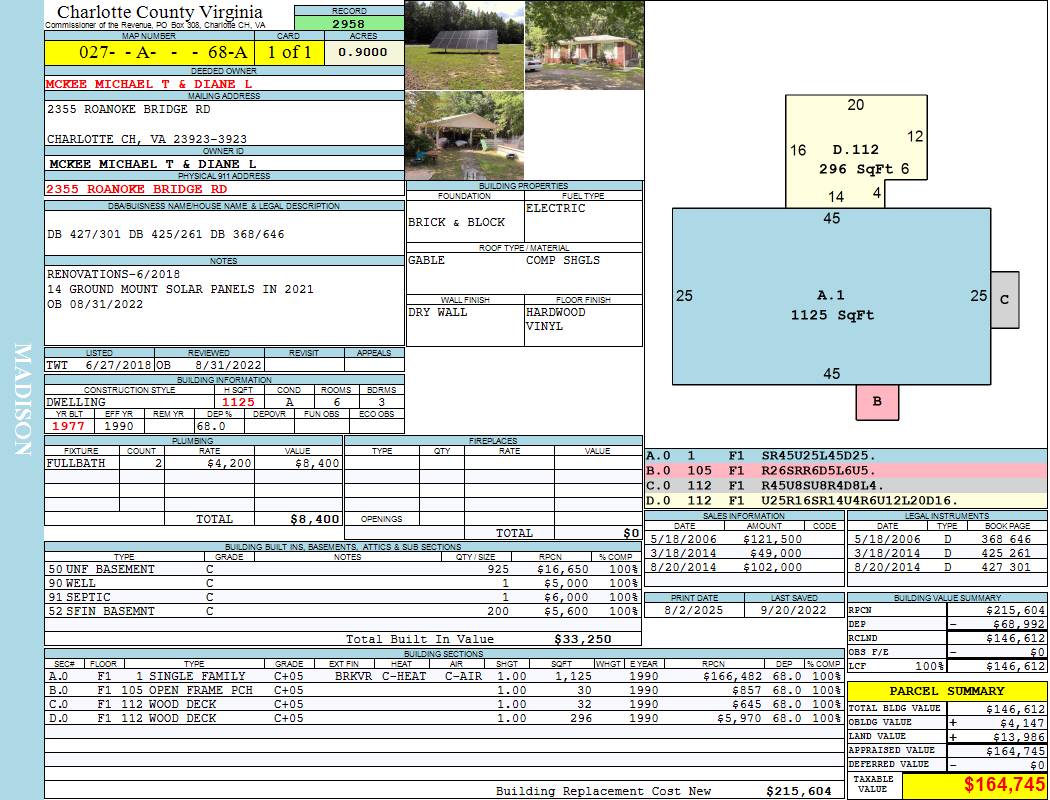Click the yellow Parcel Summary header
Screen dimensions: 1050x800
(947, 691)
